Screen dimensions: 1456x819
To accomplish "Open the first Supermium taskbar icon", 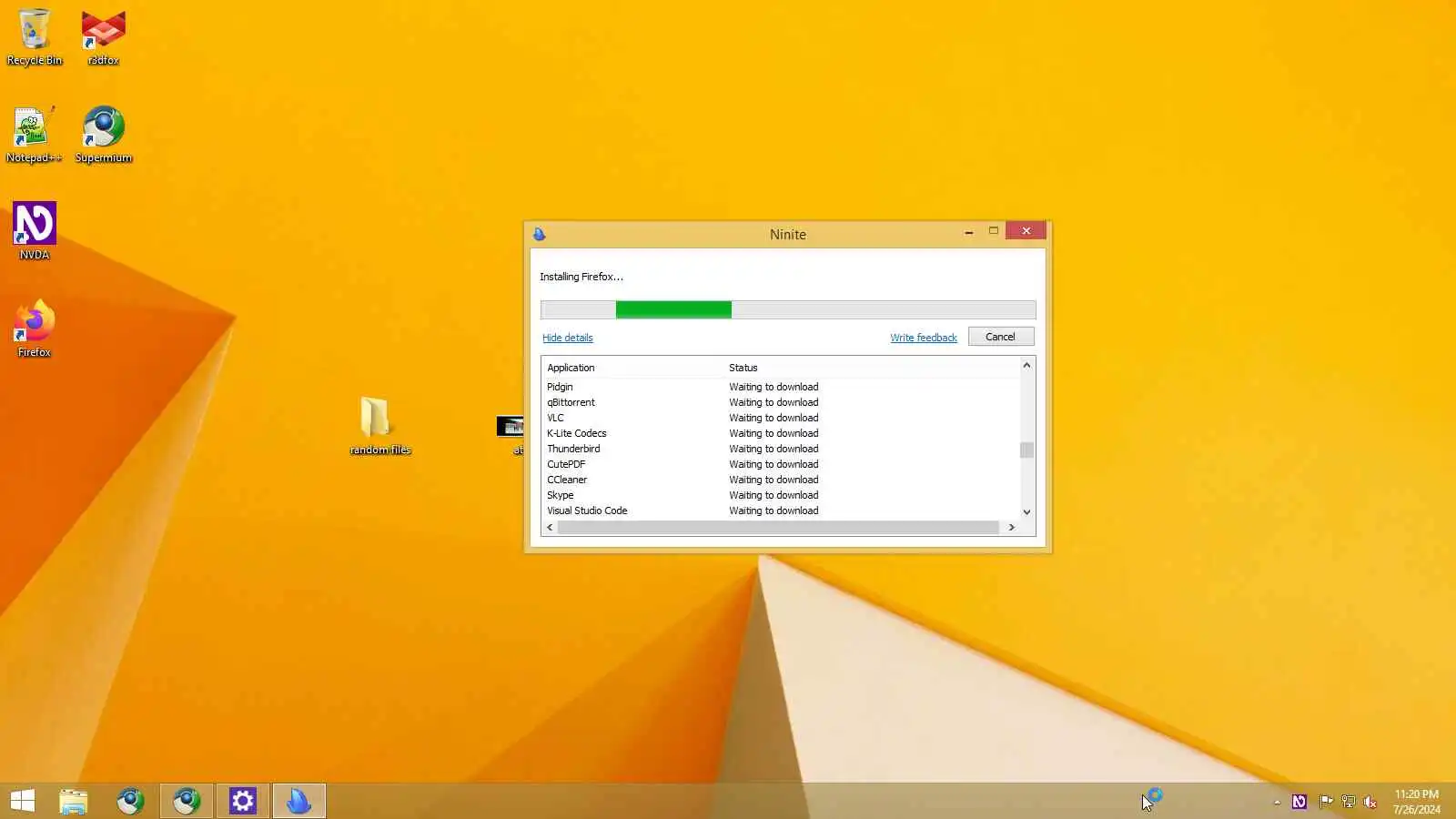I will click(130, 801).
